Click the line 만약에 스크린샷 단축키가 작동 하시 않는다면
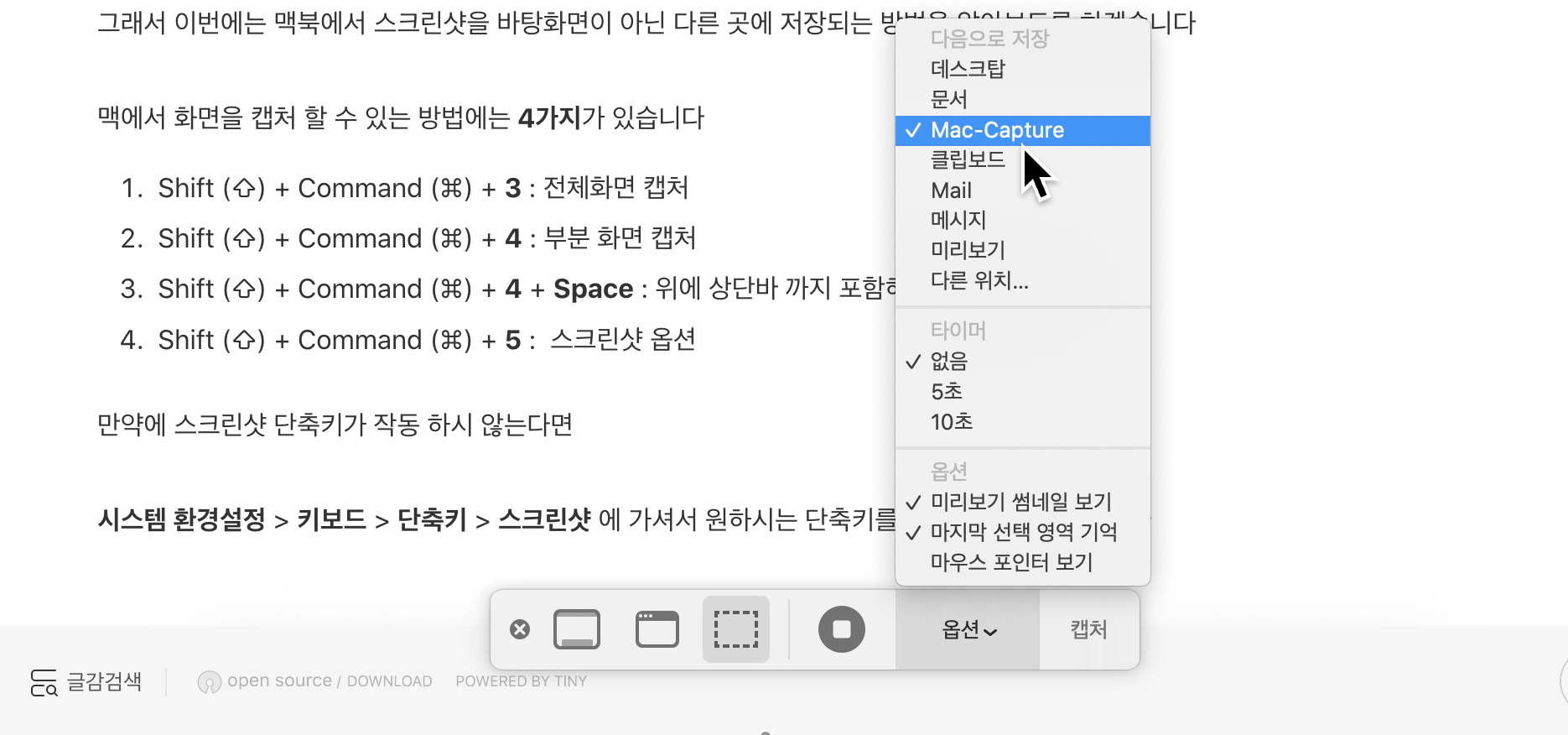Screen dimensions: 1568x735 (x=335, y=425)
